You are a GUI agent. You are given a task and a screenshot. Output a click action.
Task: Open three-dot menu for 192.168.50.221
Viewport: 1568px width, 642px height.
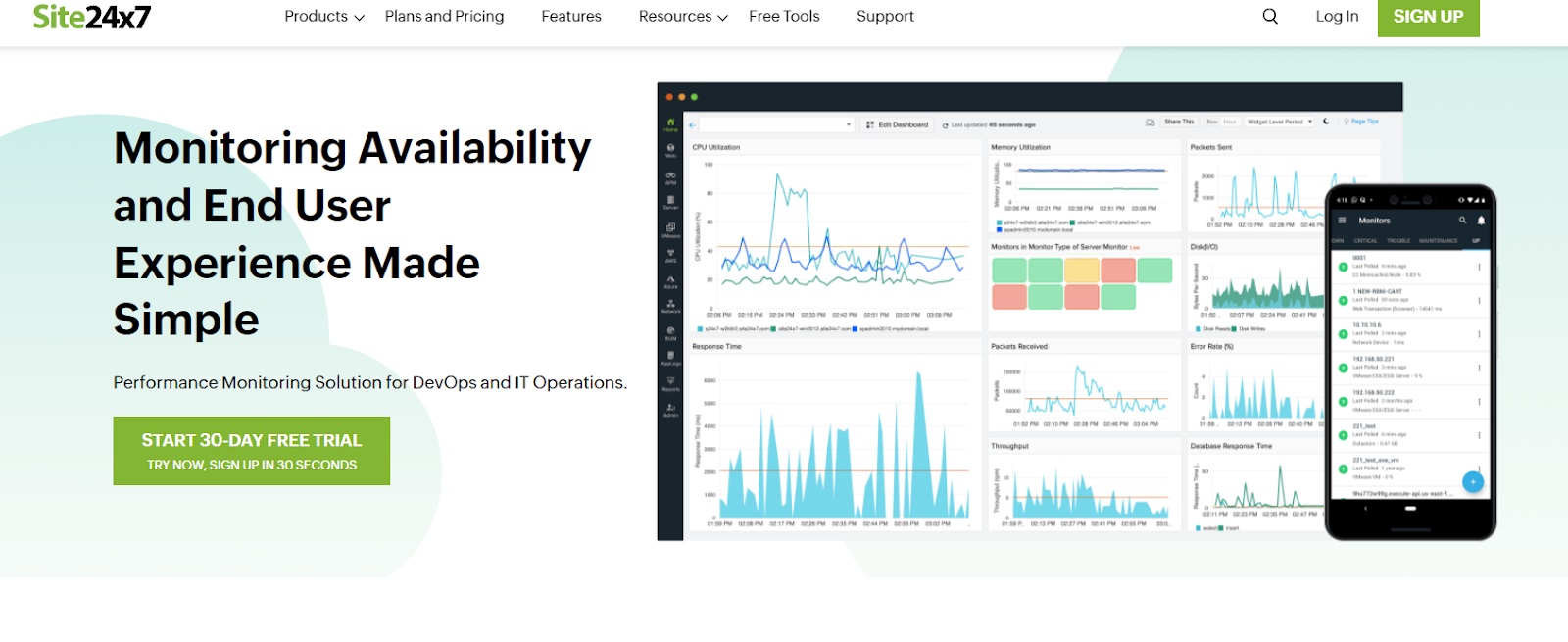coord(1479,368)
